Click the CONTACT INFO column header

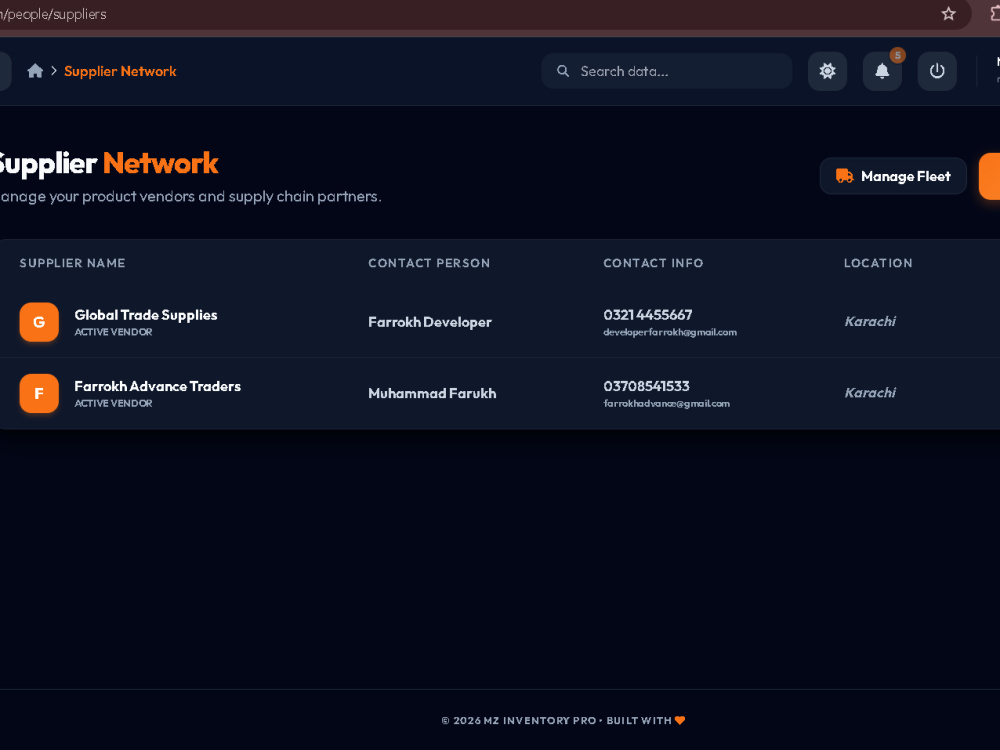point(653,263)
